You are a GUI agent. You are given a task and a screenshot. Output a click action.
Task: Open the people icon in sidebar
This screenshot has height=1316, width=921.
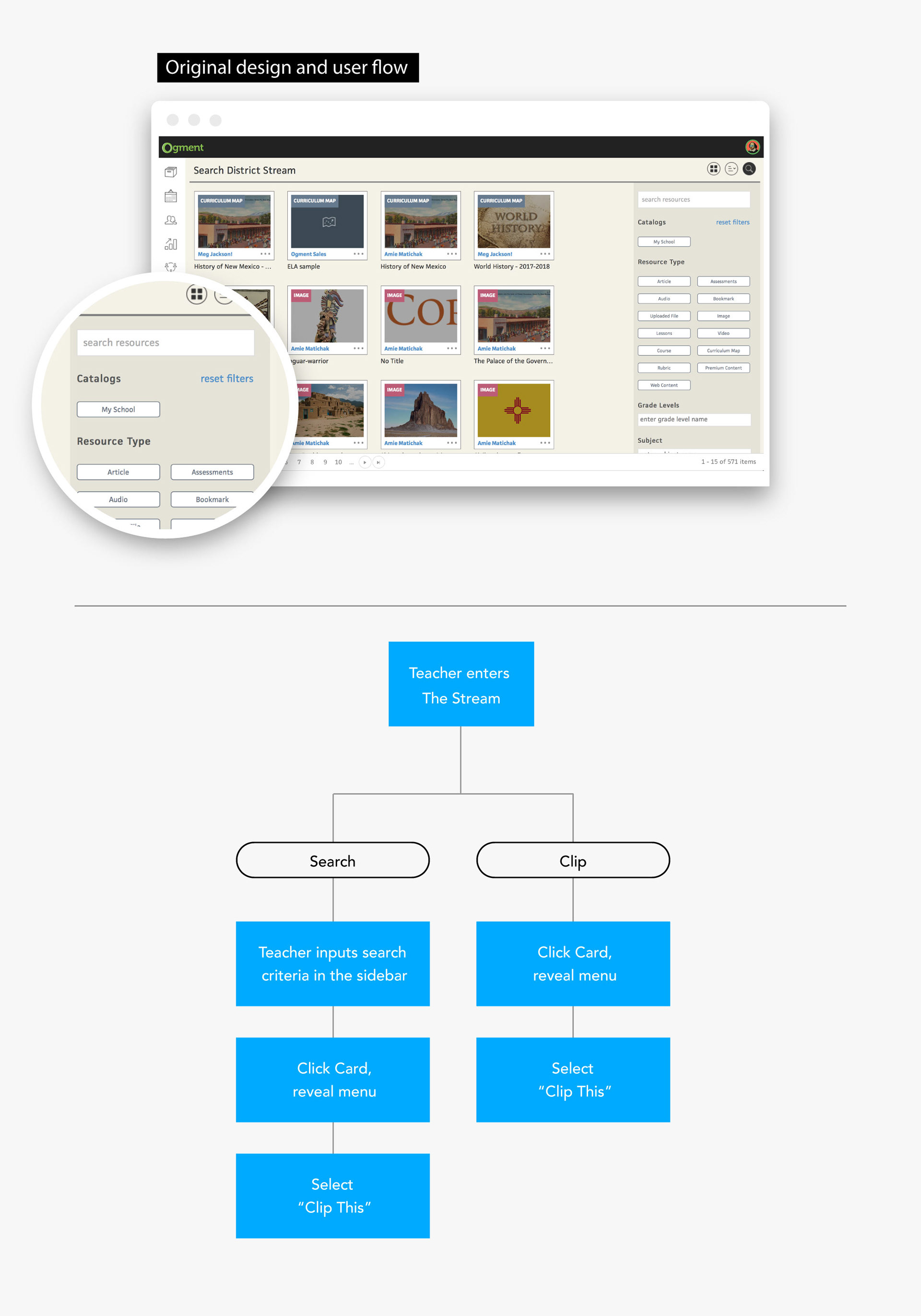171,220
